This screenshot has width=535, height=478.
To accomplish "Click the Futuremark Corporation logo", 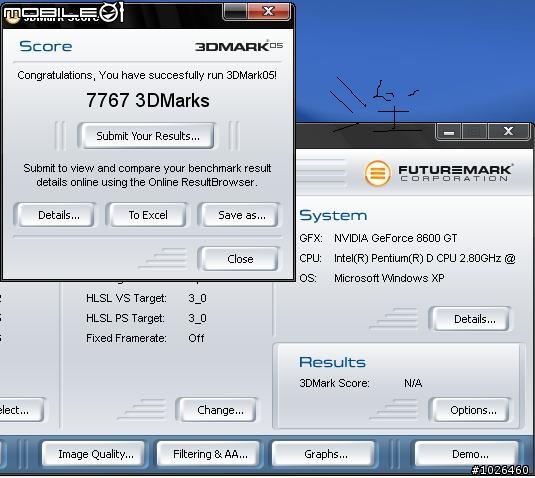I will (x=438, y=173).
